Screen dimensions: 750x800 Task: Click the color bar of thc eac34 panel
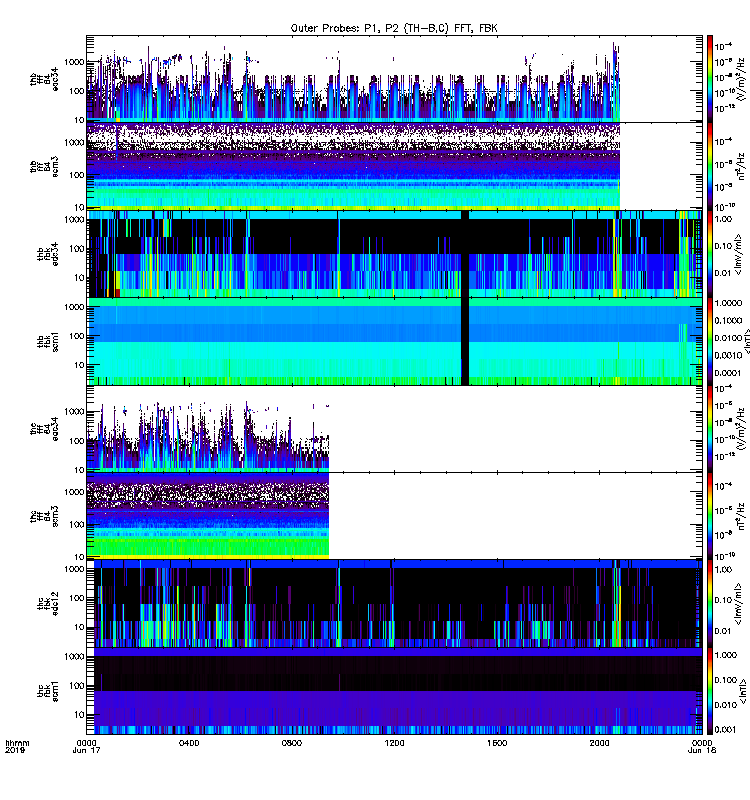click(x=710, y=429)
